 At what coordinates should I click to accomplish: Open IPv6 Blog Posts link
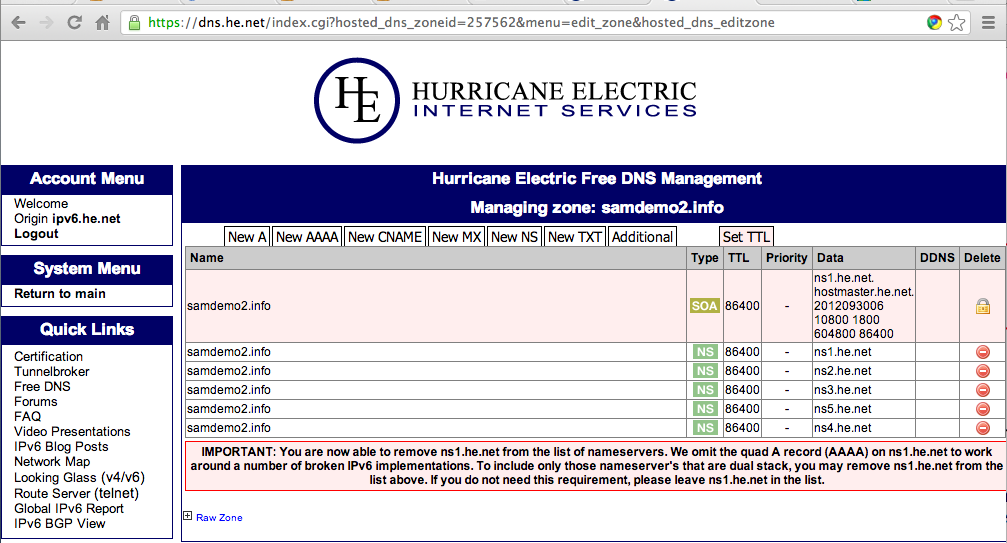pyautogui.click(x=61, y=447)
